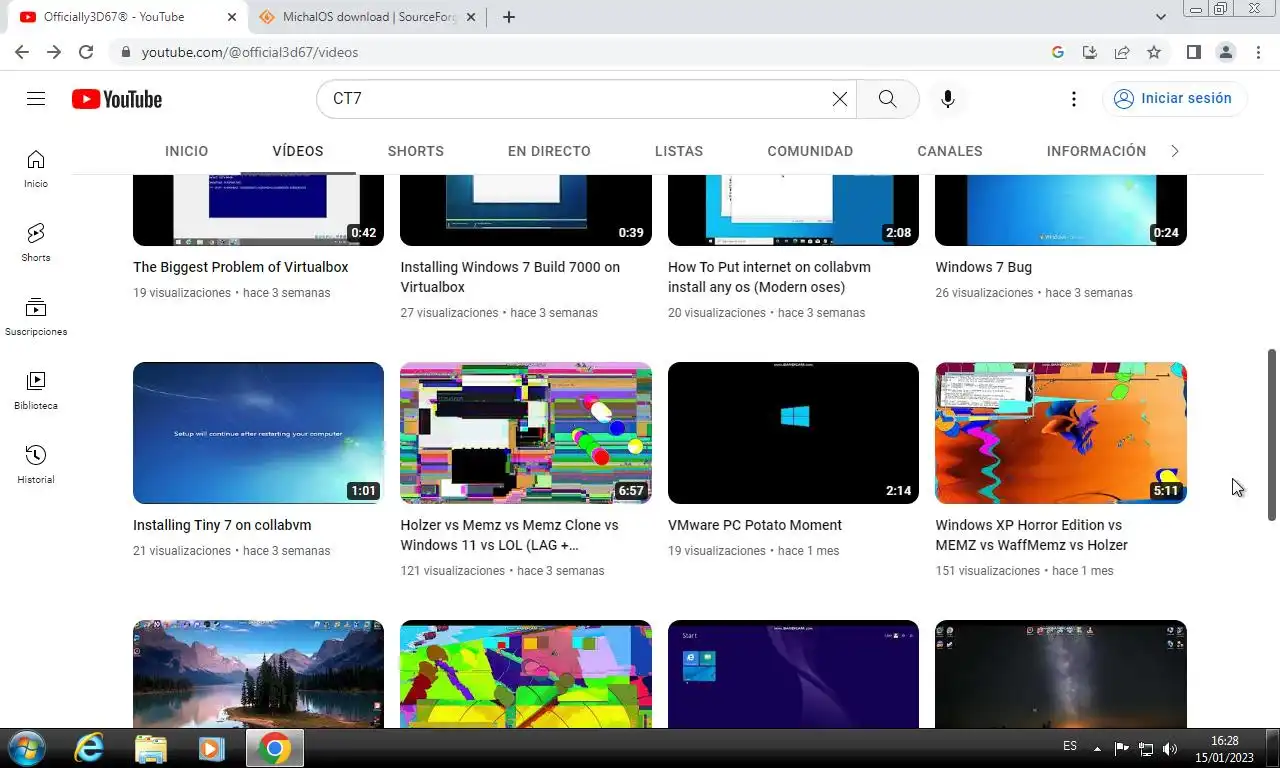Select the VÍDEOS channel tab
The width and height of the screenshot is (1280, 768).
pos(298,151)
